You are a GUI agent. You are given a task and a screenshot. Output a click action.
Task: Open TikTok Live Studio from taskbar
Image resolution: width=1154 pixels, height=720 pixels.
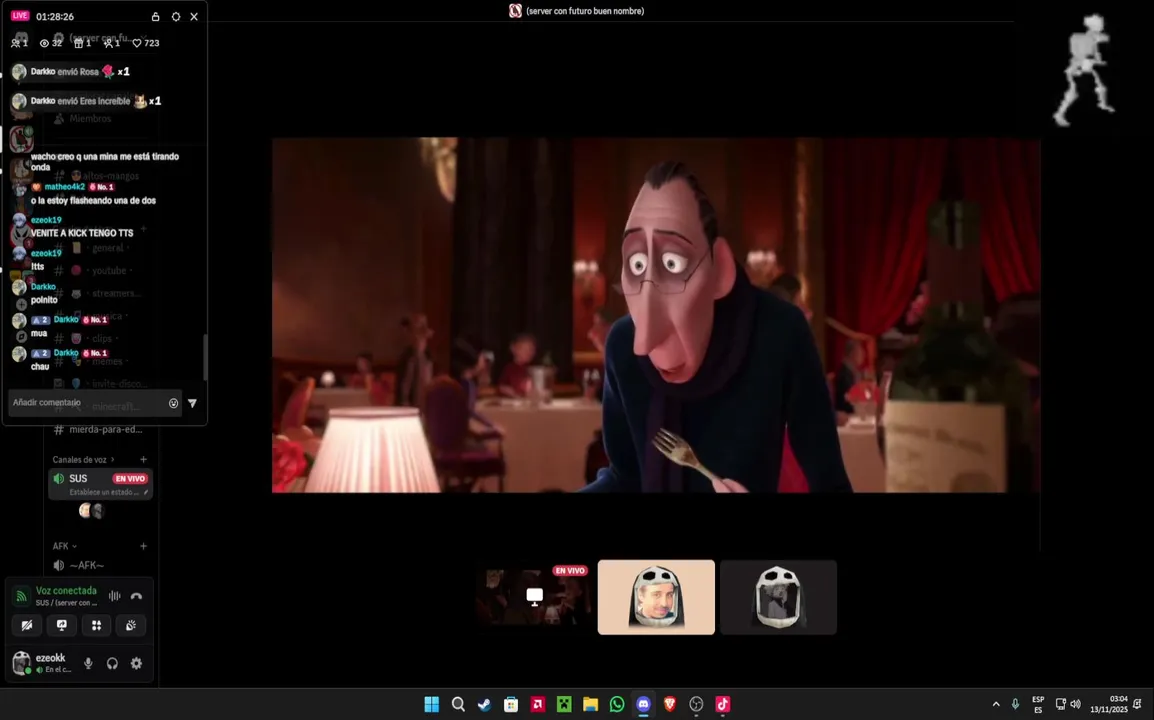723,705
